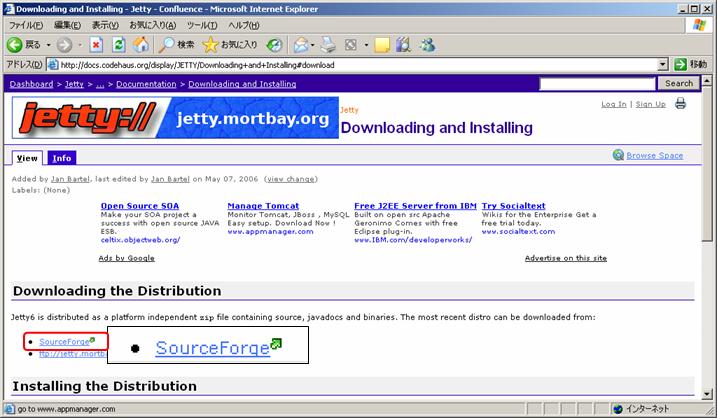Click the vertical scrollbar down arrow
This screenshot has width=717, height=418.
pyautogui.click(x=707, y=394)
